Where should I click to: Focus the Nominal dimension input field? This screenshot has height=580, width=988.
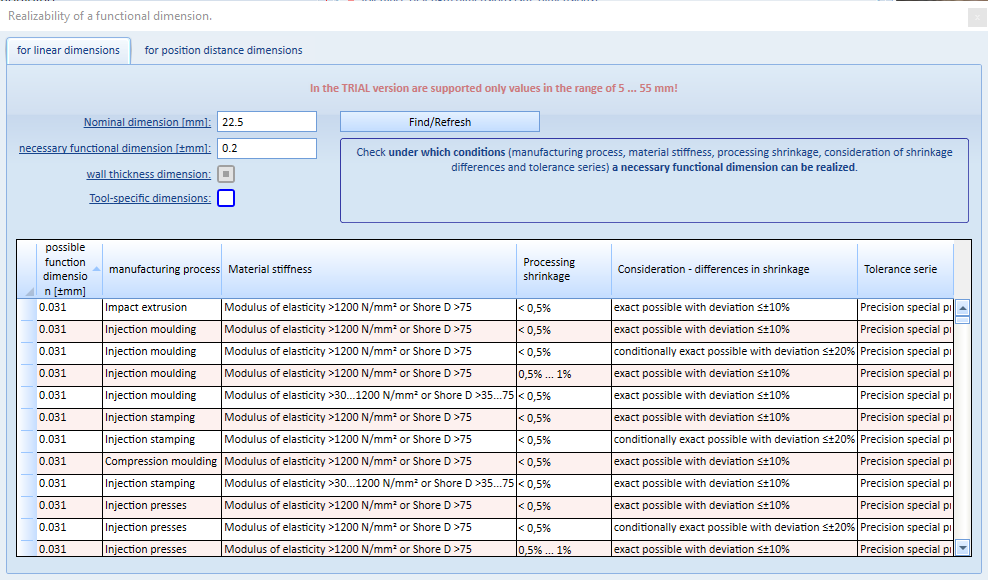pyautogui.click(x=267, y=122)
